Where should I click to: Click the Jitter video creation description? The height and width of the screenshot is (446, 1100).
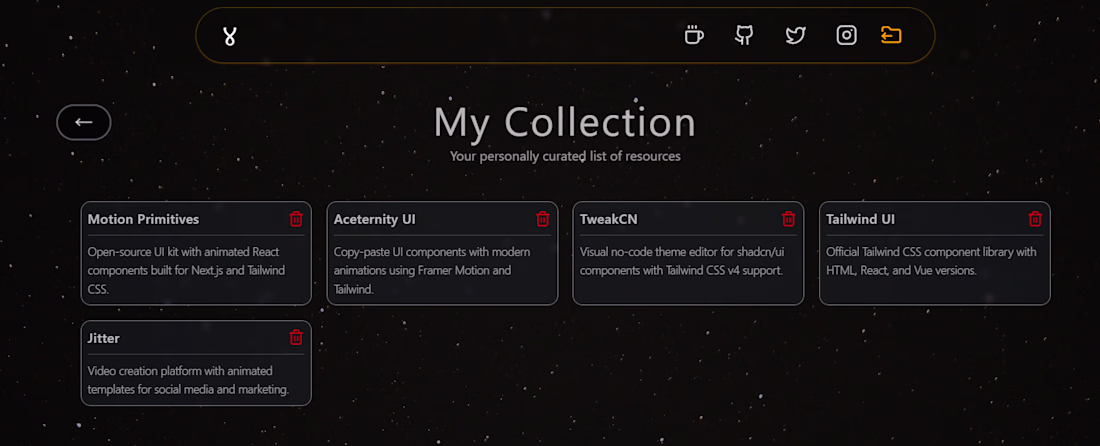tap(188, 380)
